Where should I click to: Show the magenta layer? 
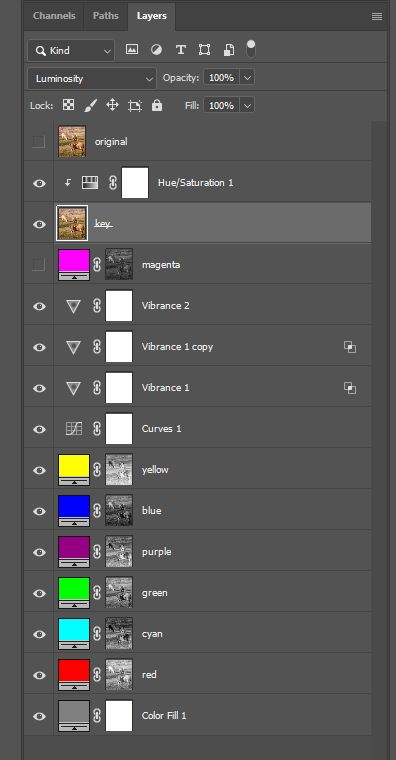pyautogui.click(x=39, y=265)
